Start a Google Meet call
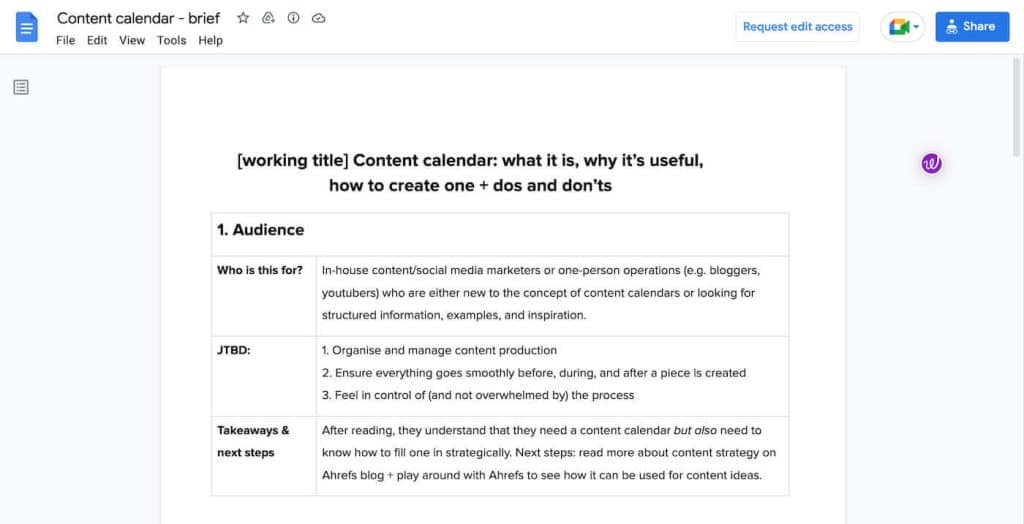This screenshot has height=524, width=1024. tap(902, 27)
